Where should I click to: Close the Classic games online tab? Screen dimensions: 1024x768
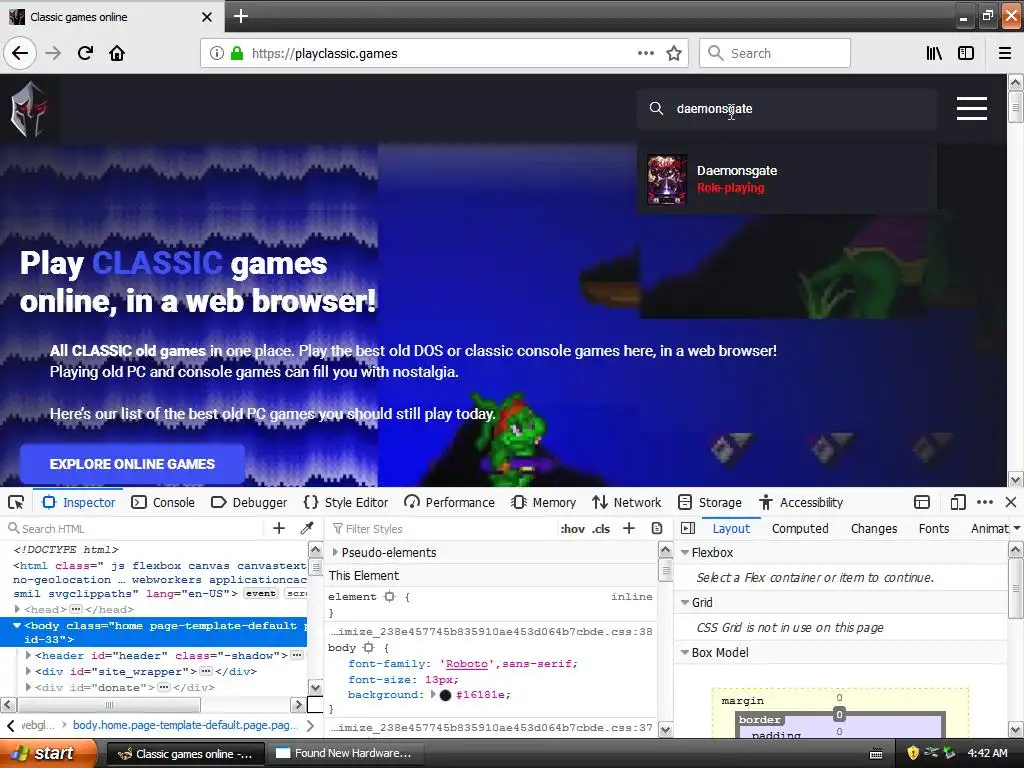(207, 17)
